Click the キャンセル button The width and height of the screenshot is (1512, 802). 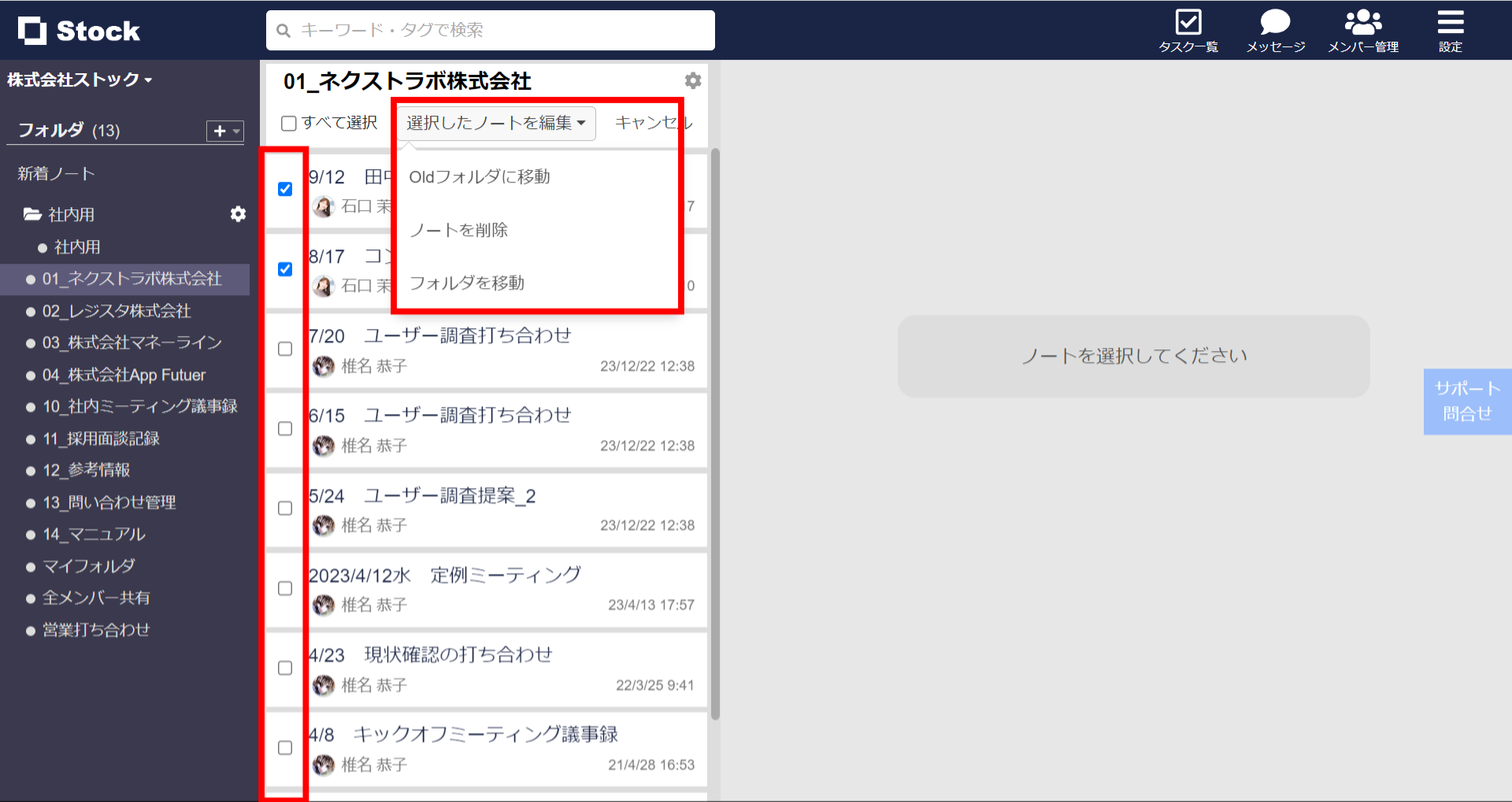(652, 123)
